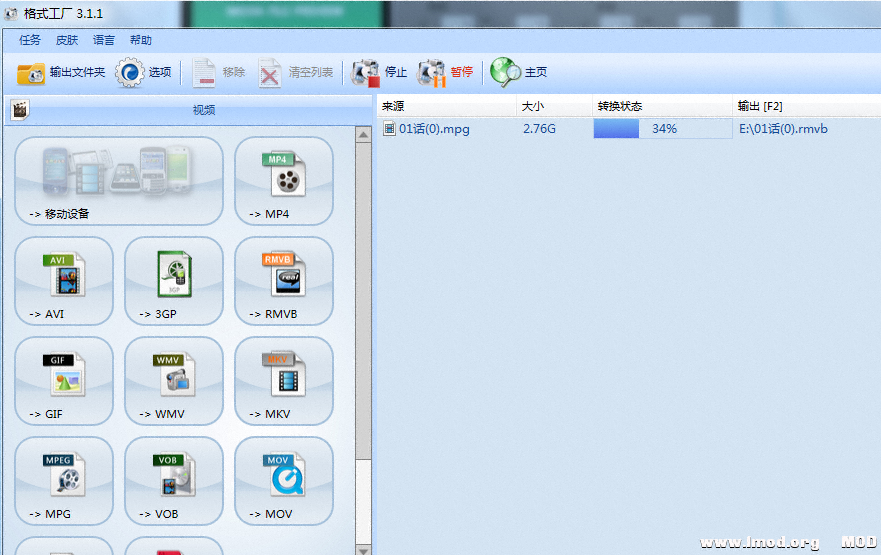The image size is (881, 555).
Task: Click the E:\01话(0).rmvb output path
Action: [783, 129]
